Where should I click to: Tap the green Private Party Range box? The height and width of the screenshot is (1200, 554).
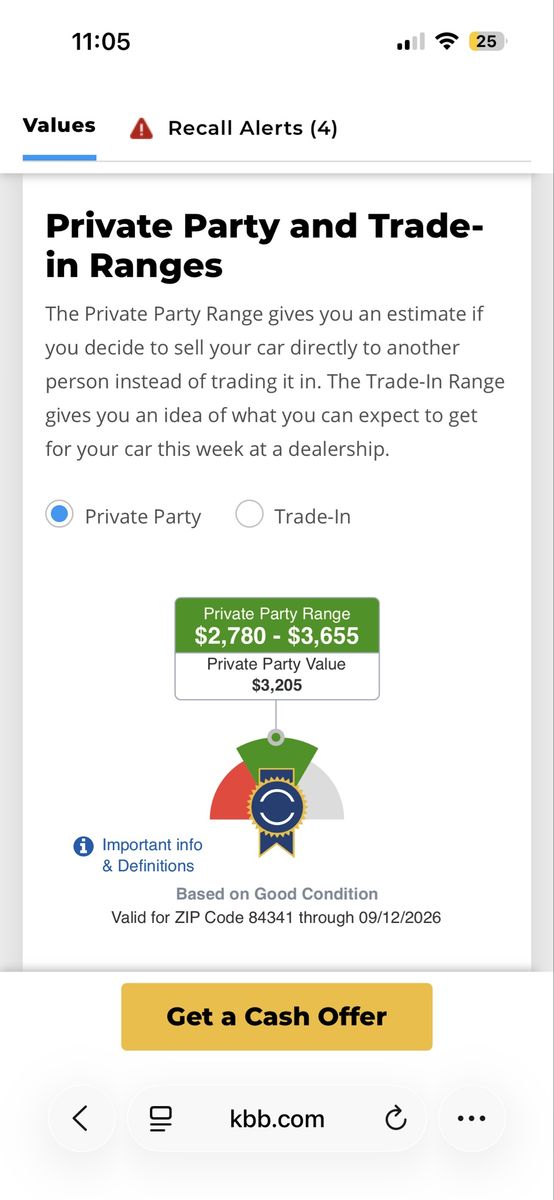point(277,625)
